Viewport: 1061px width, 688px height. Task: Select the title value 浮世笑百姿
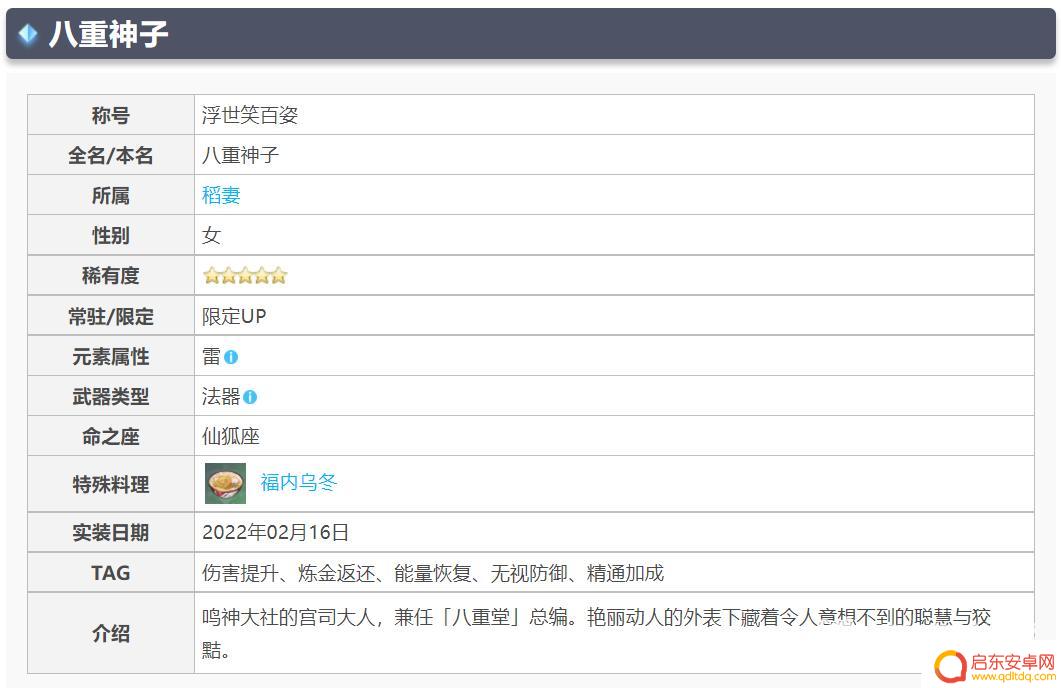[x=250, y=115]
